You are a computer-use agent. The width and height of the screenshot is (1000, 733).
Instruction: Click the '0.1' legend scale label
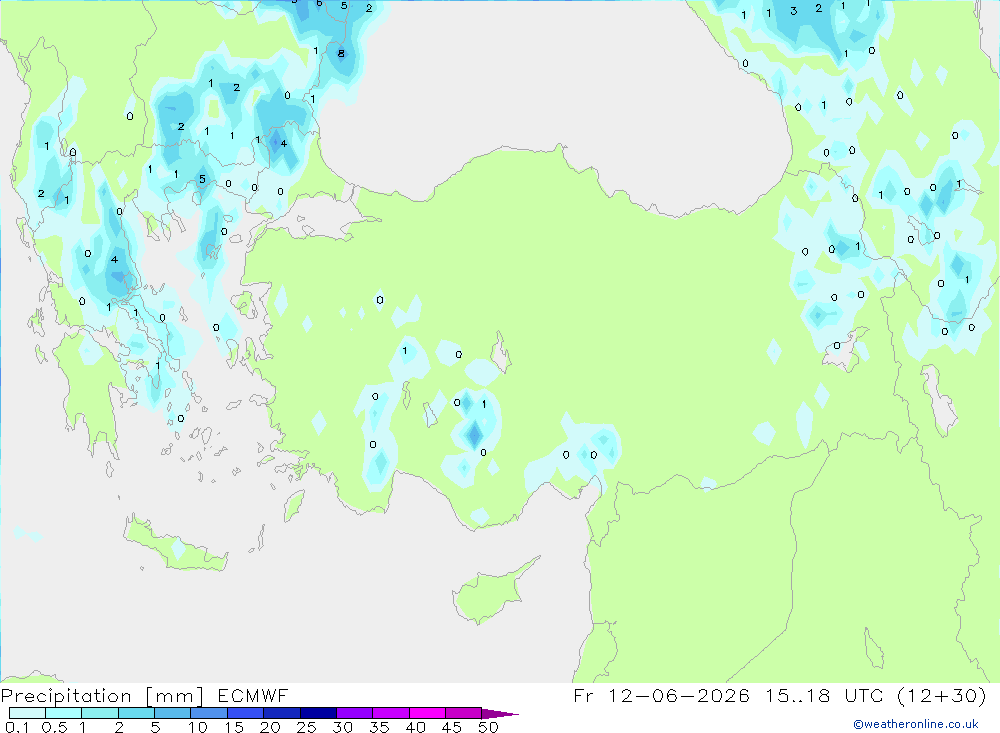pos(17,727)
